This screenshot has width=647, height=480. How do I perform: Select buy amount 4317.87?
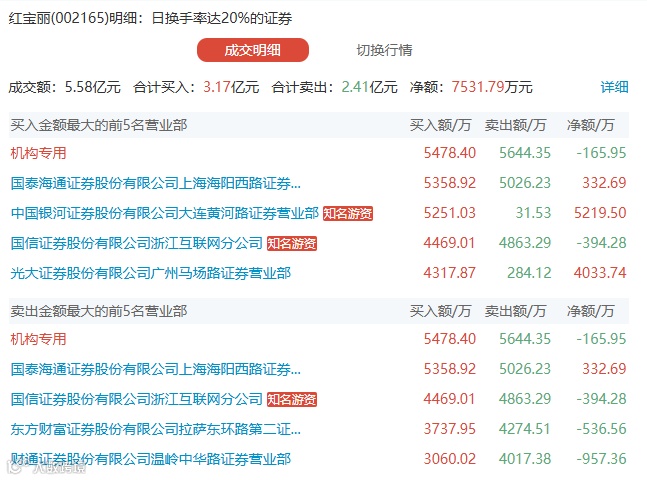click(x=450, y=273)
